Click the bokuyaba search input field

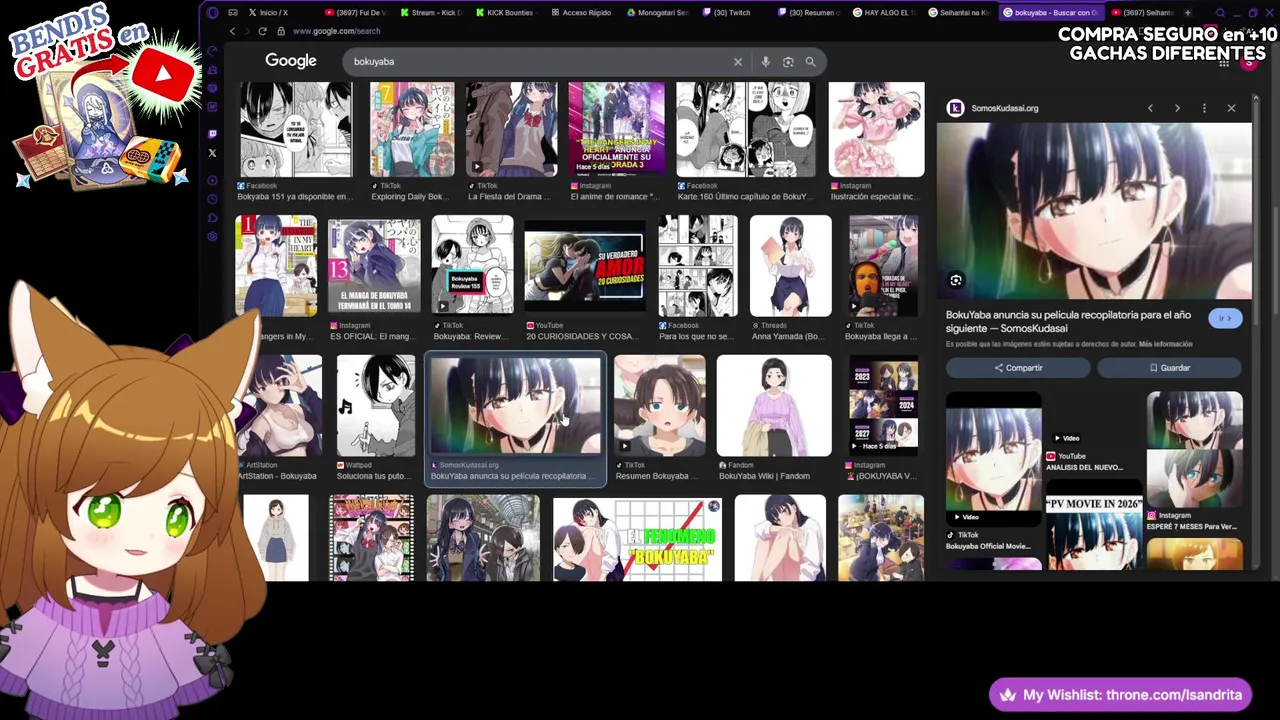click(x=540, y=62)
